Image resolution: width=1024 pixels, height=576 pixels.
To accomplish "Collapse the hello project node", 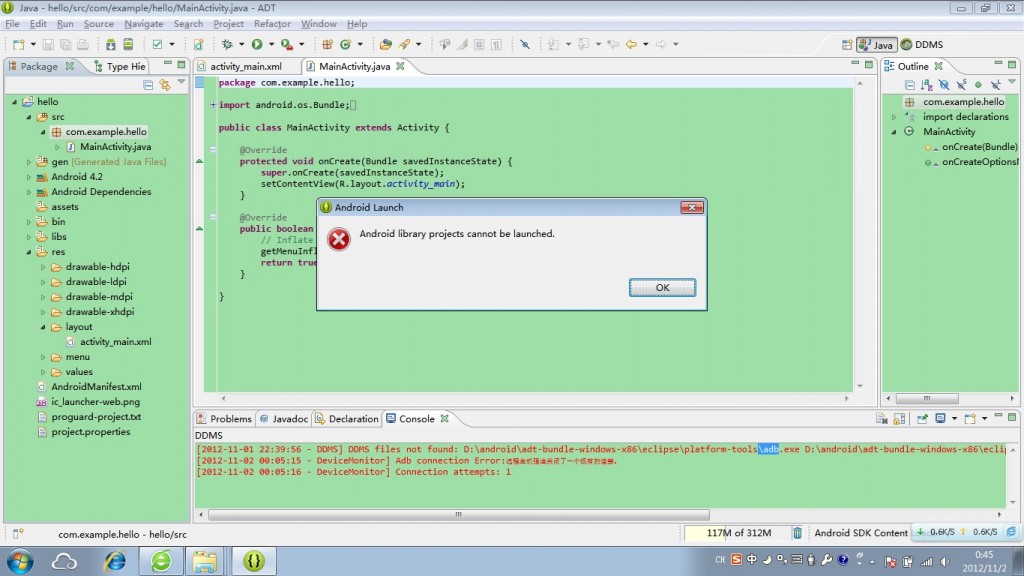I will (14, 102).
